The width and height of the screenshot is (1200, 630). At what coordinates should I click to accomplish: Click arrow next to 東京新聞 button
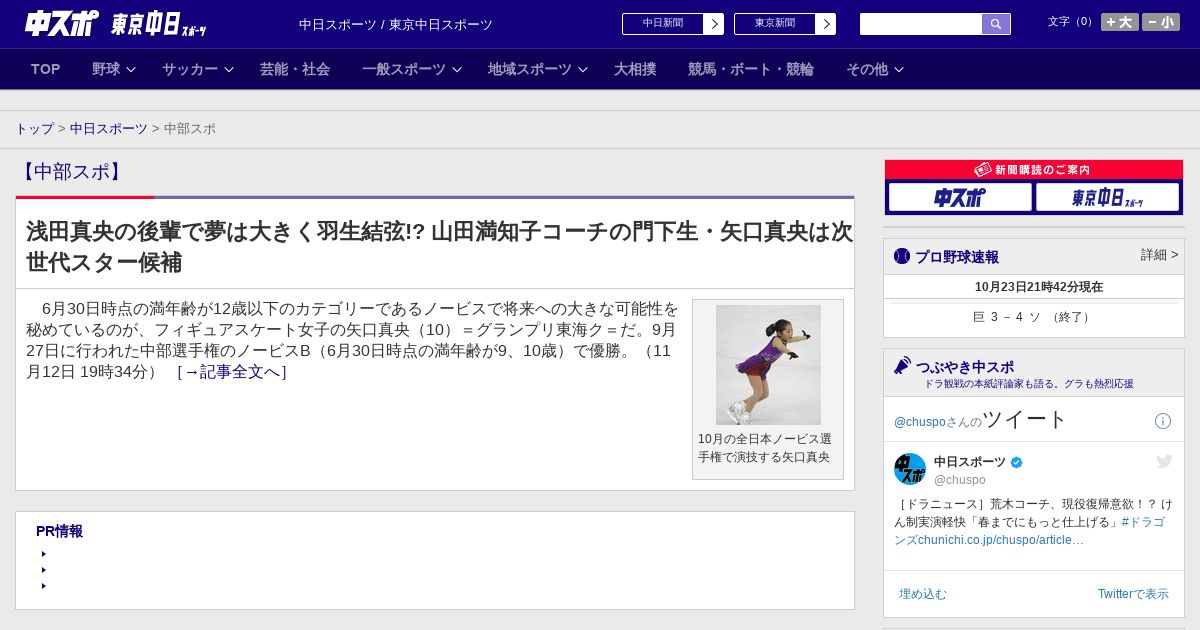[x=825, y=24]
